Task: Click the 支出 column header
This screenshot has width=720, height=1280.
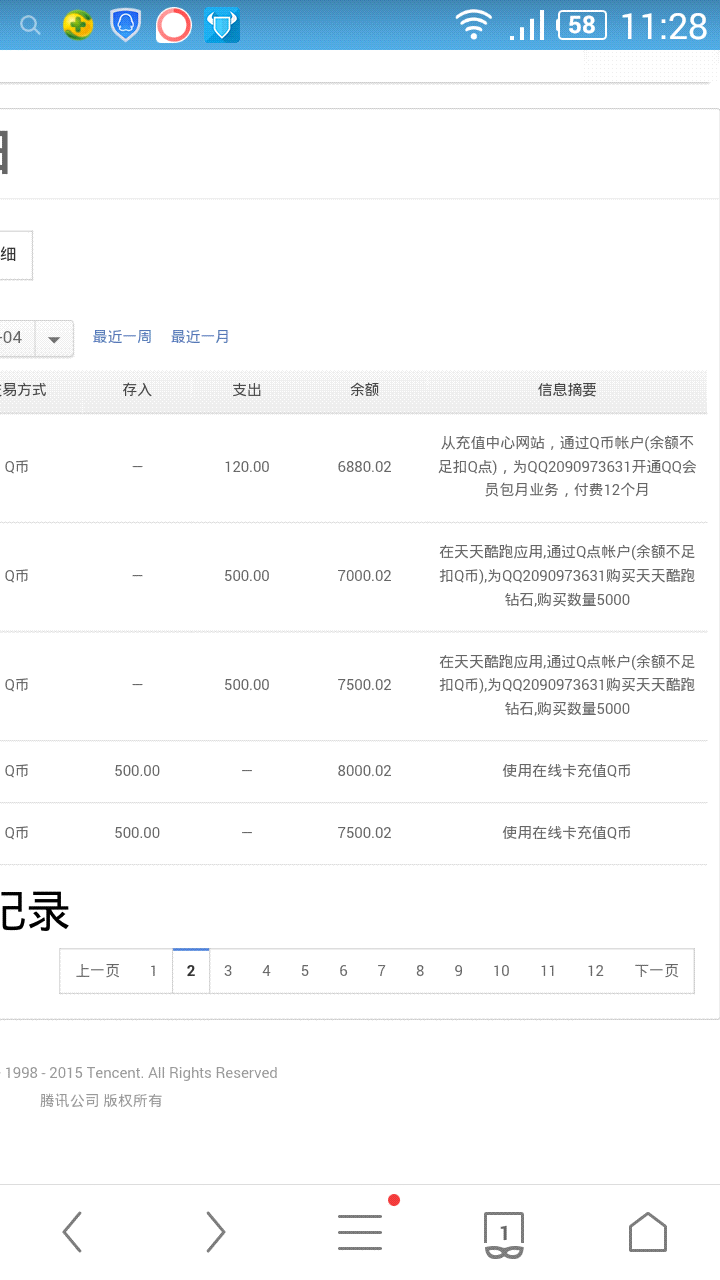Action: coord(247,390)
